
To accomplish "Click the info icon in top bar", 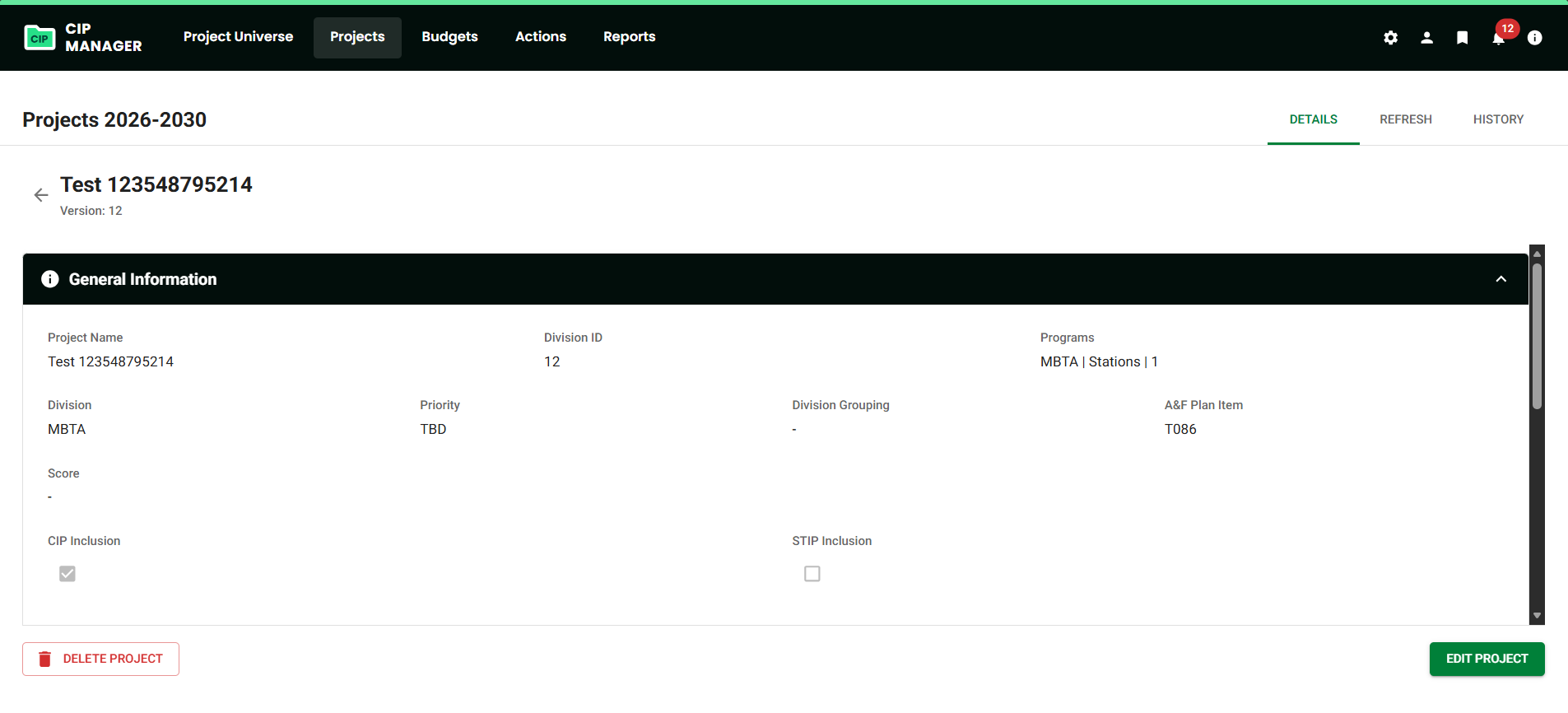I will [1534, 38].
